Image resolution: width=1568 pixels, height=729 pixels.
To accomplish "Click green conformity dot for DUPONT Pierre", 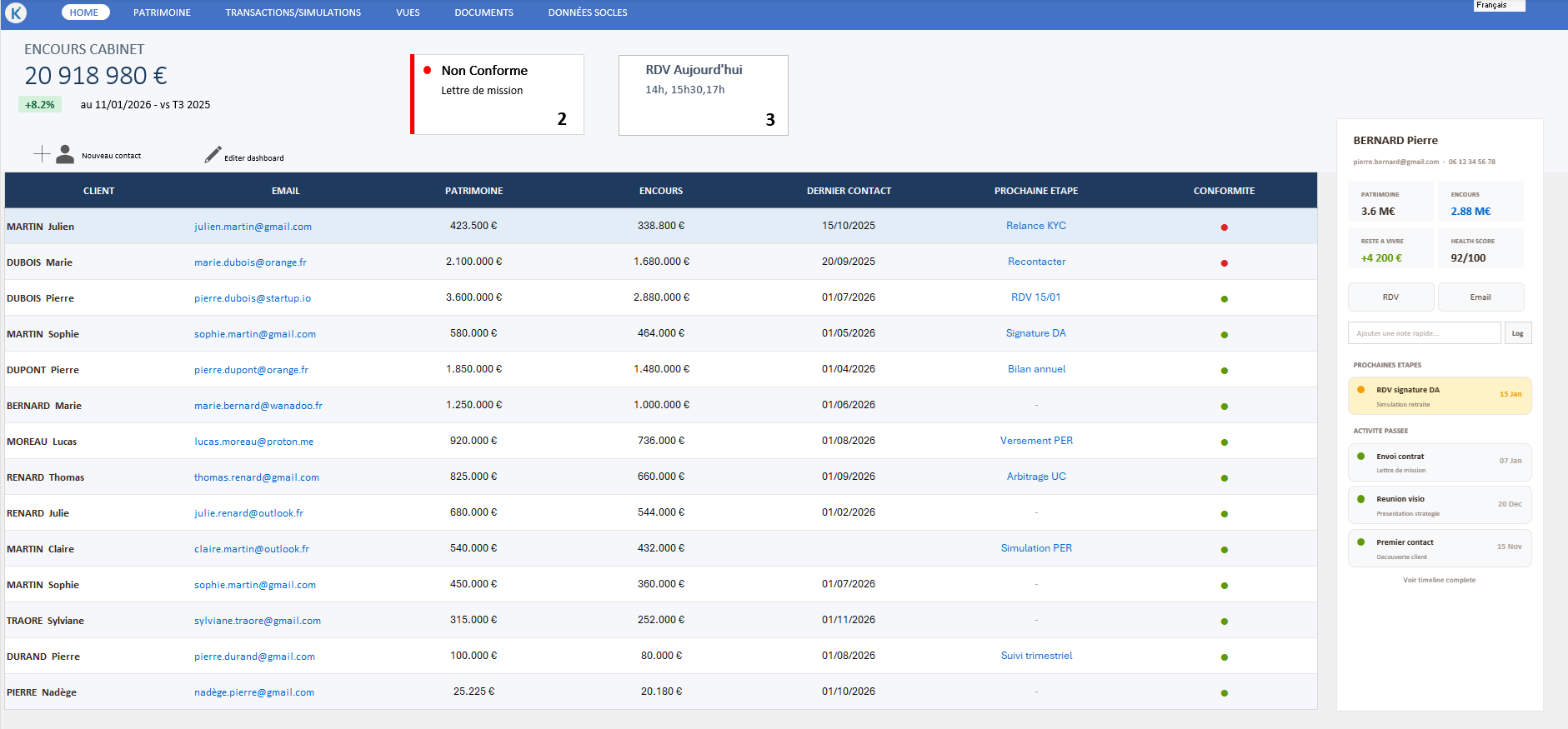I will pos(1224,370).
